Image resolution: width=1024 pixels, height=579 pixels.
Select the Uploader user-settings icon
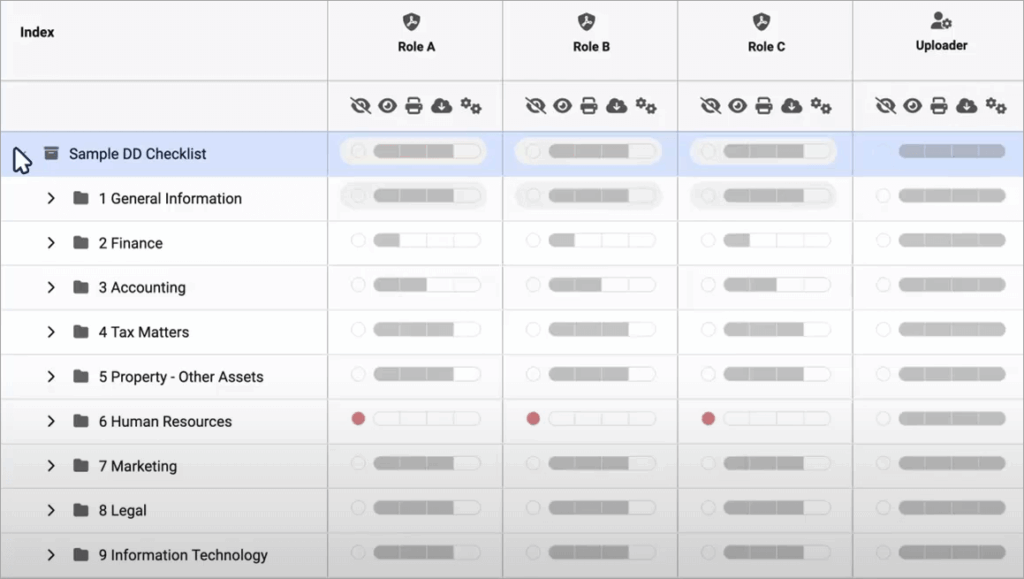(939, 20)
